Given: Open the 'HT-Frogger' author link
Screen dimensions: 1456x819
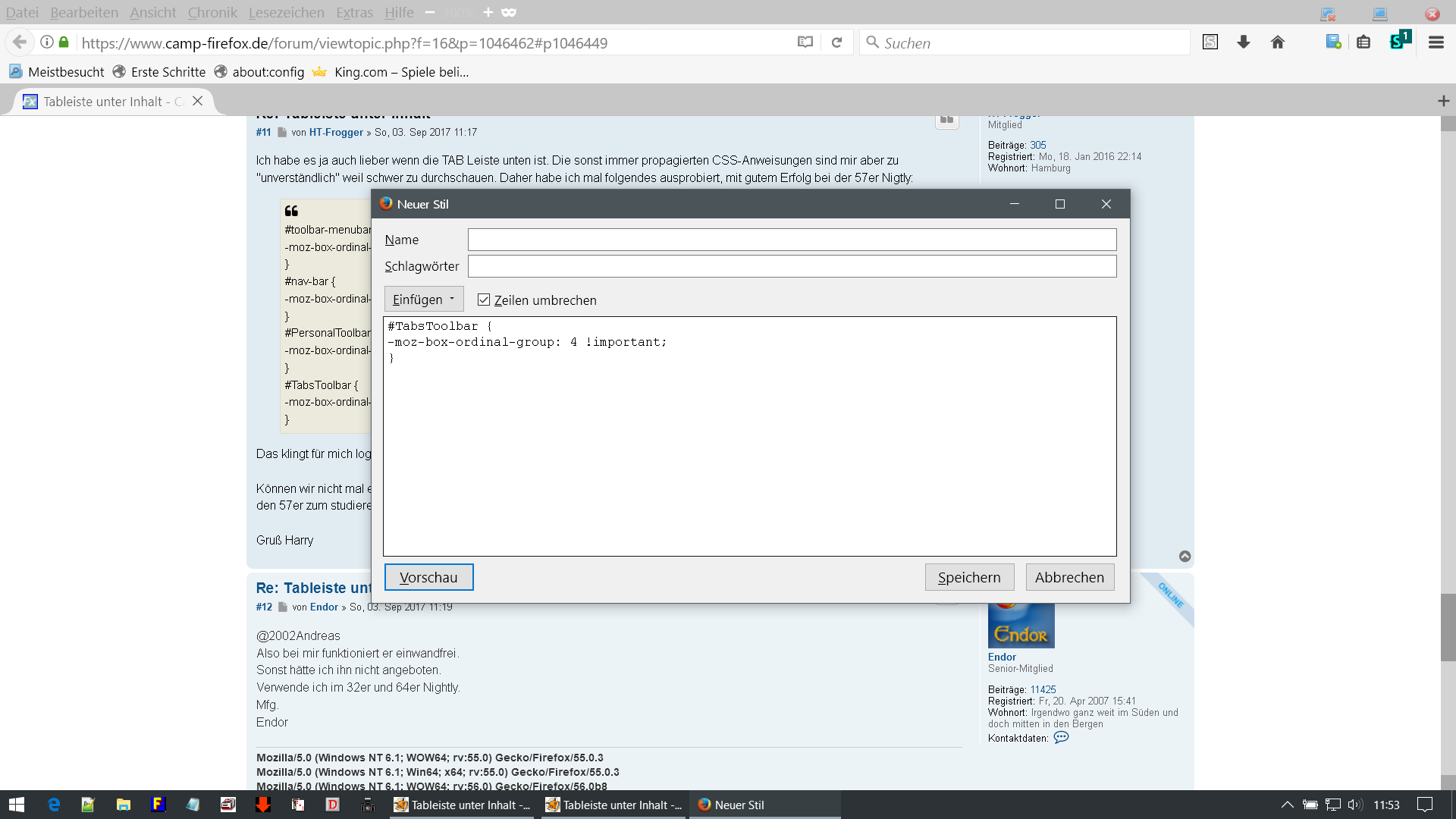Looking at the screenshot, I should (336, 132).
